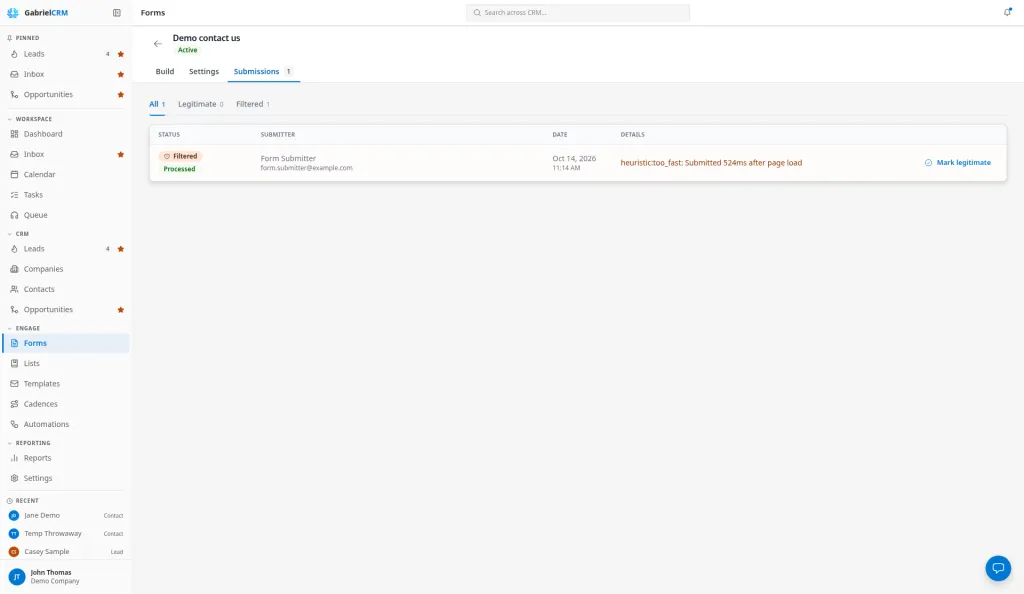1024x594 pixels.
Task: Click the Status column header
Action: (x=169, y=134)
